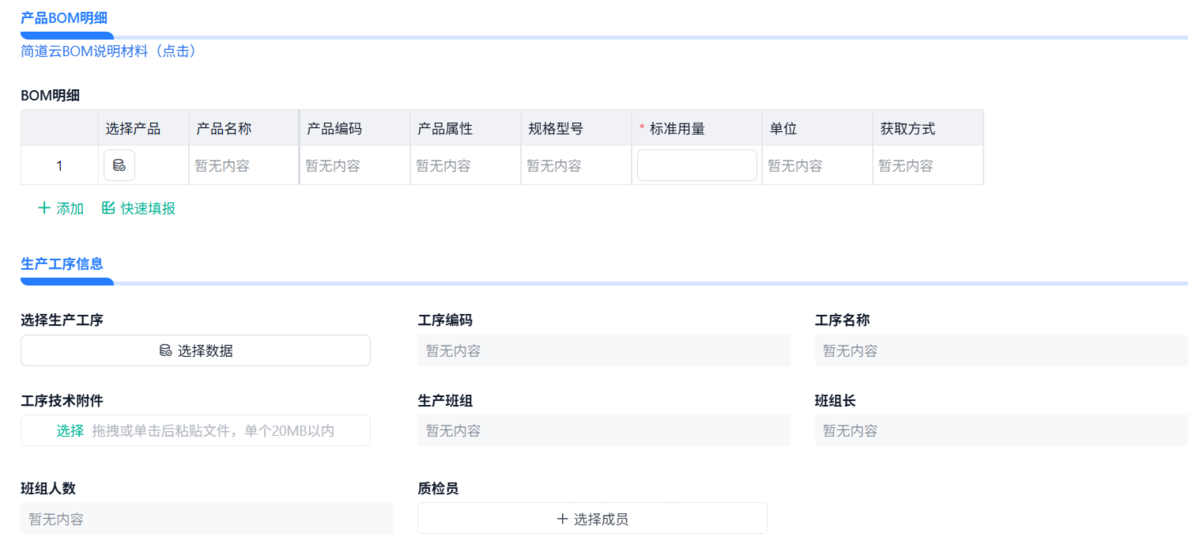This screenshot has height=541, width=1200.
Task: Add a new BOM row with 添加
Action: coord(61,208)
